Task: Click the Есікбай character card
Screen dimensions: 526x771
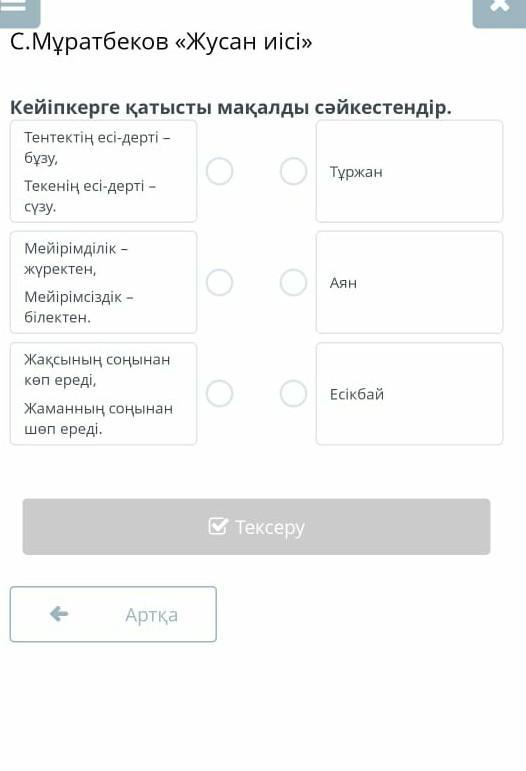Action: coord(409,394)
